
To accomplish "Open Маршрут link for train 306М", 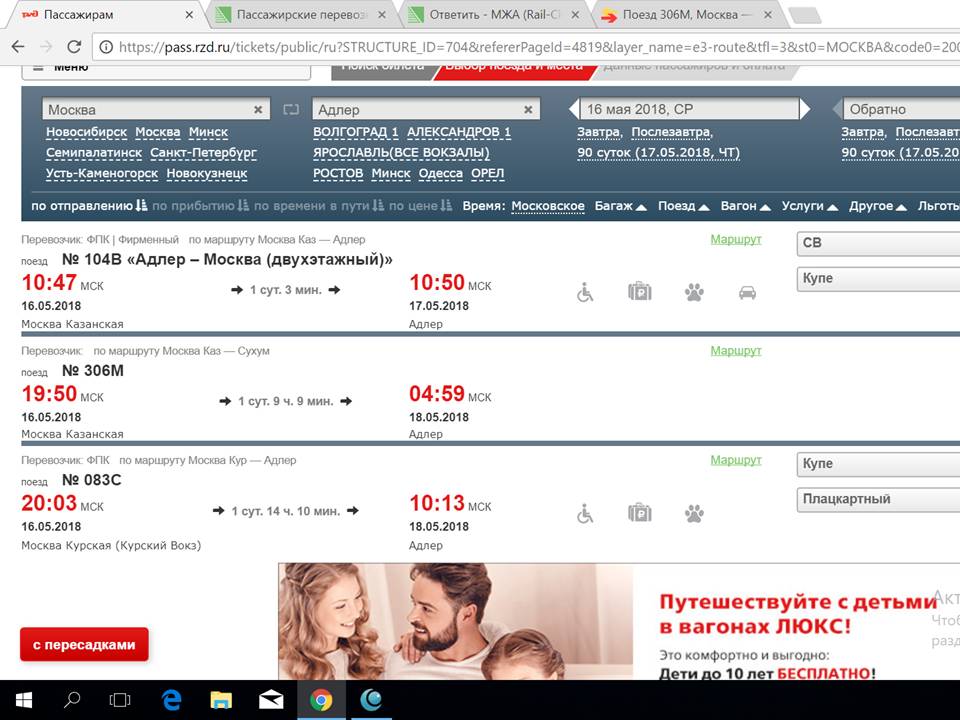I will [736, 351].
